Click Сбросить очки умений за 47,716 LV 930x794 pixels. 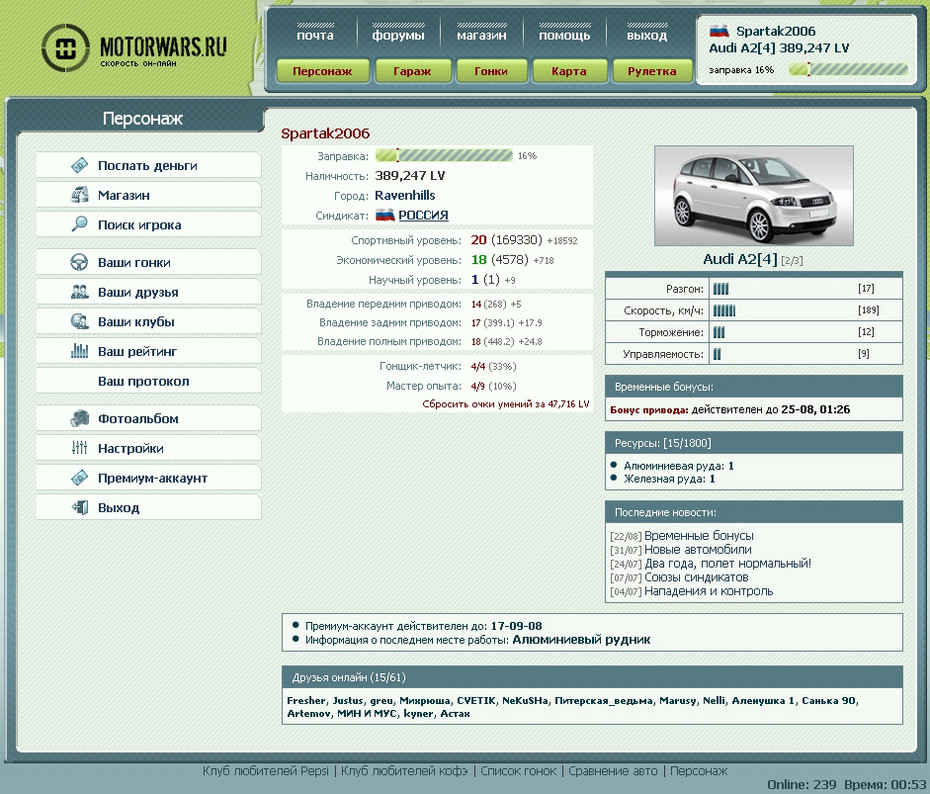[506, 404]
